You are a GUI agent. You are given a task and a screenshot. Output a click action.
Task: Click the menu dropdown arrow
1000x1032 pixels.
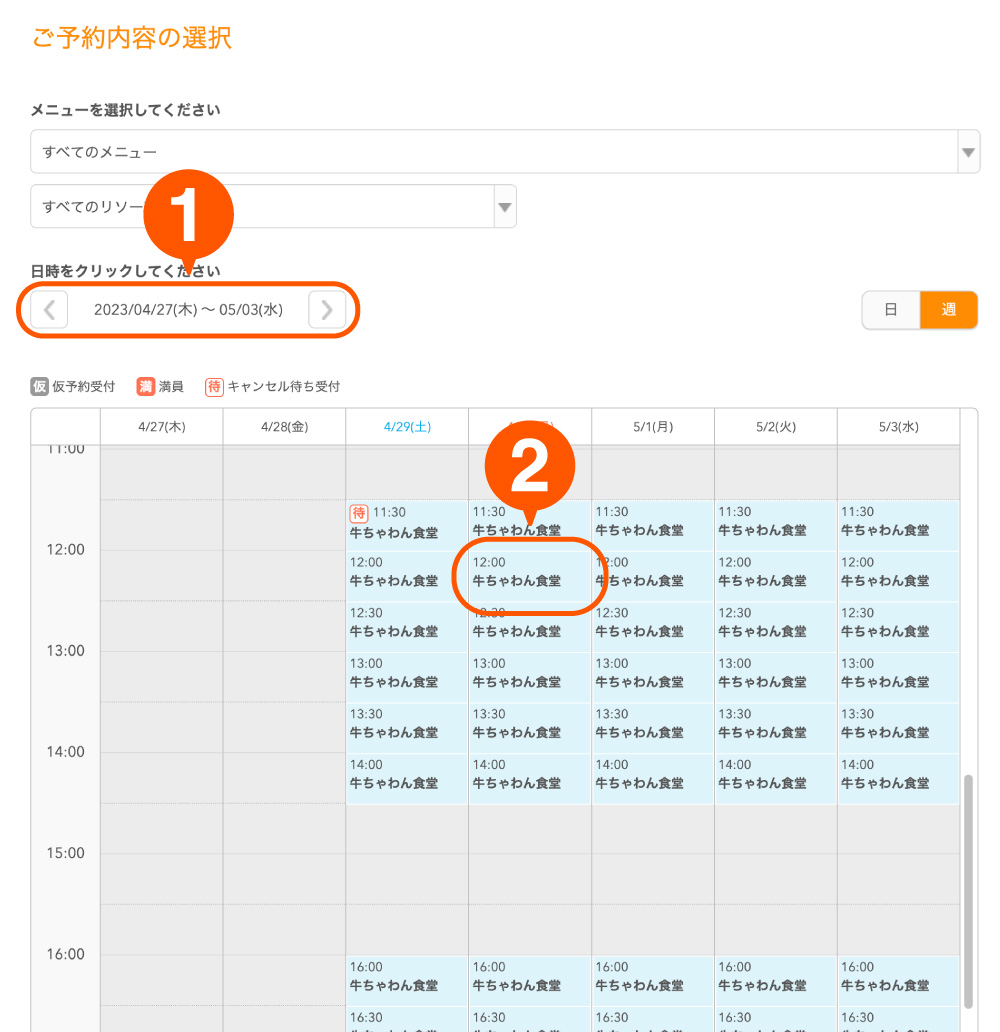[x=968, y=153]
